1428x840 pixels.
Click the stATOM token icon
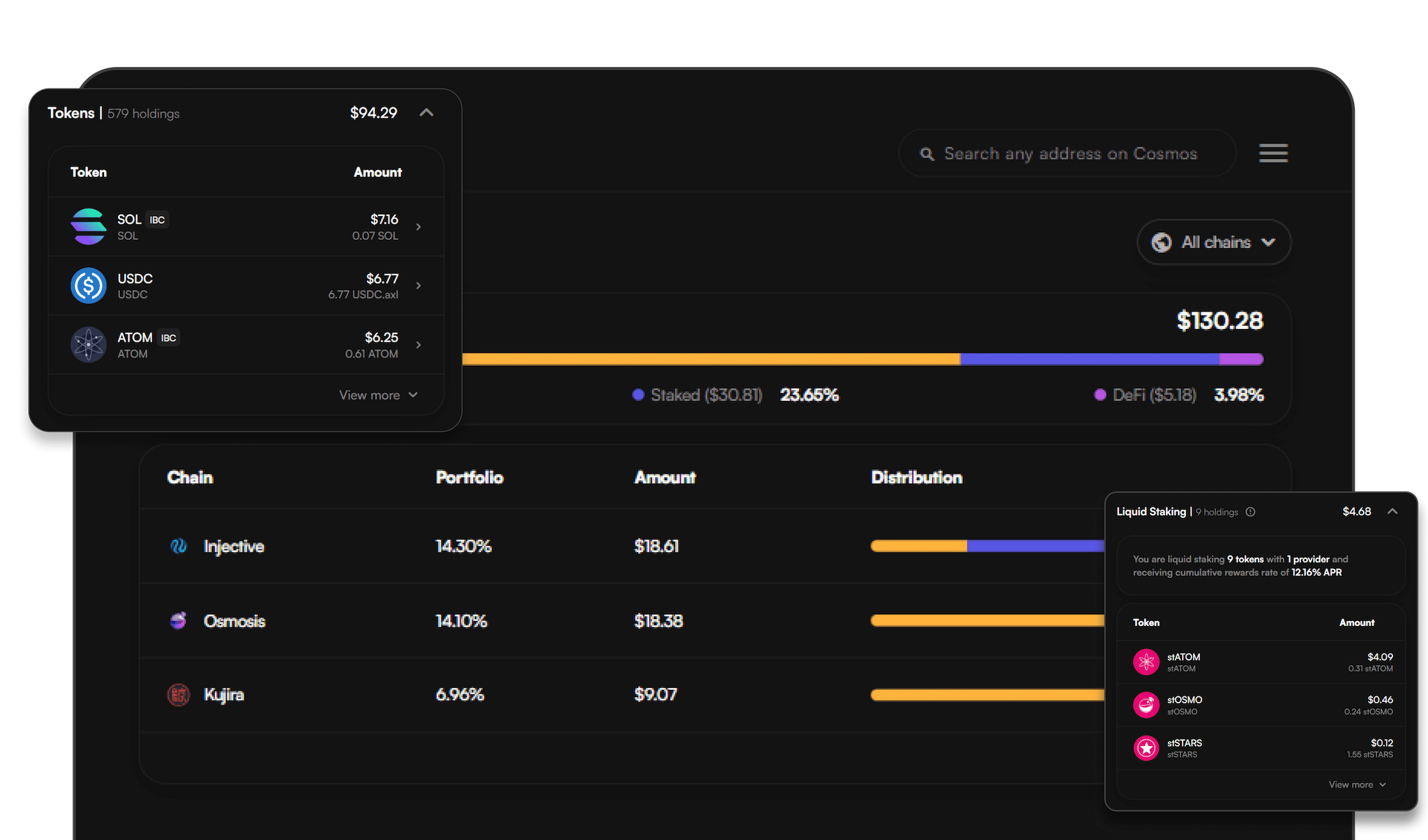1146,662
